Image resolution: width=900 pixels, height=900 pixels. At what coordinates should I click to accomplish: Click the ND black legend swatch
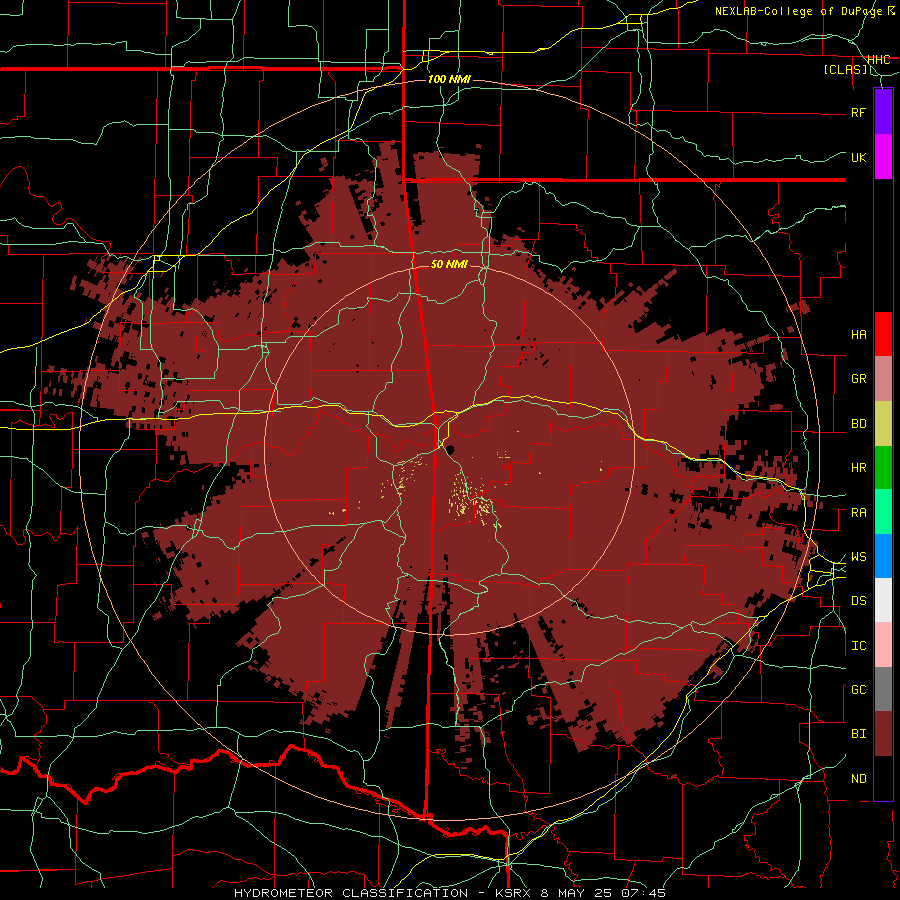click(883, 778)
